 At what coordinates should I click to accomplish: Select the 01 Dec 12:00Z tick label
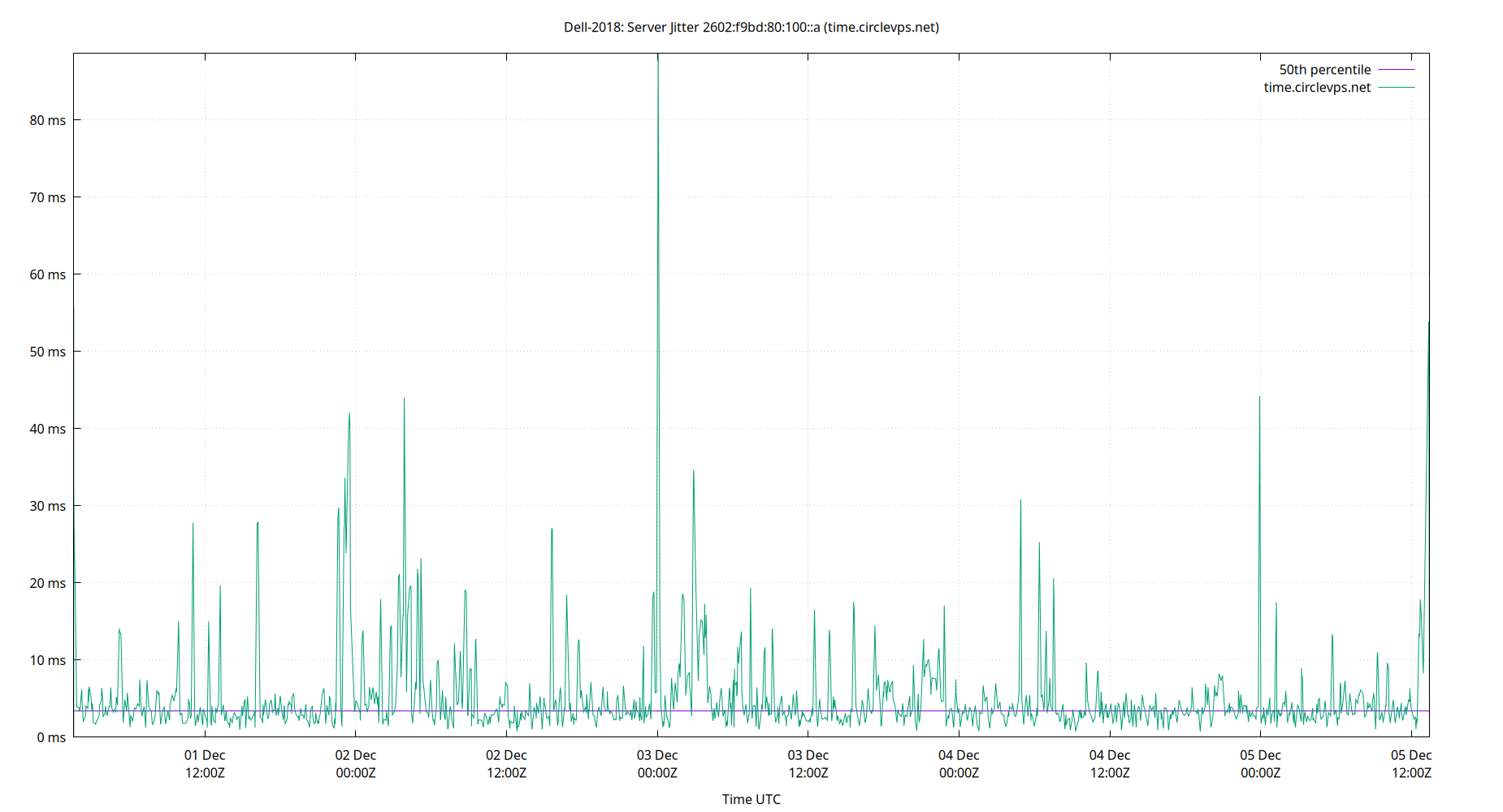[x=206, y=764]
